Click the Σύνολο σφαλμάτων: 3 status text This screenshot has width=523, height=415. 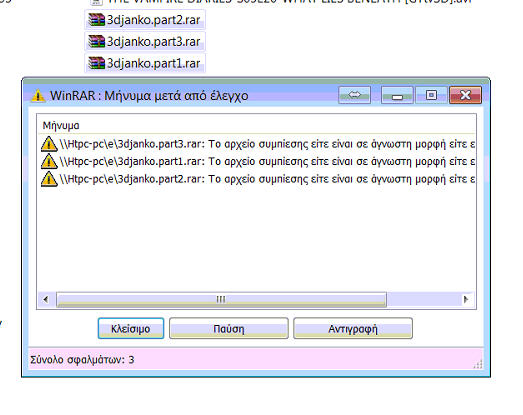coord(82,360)
